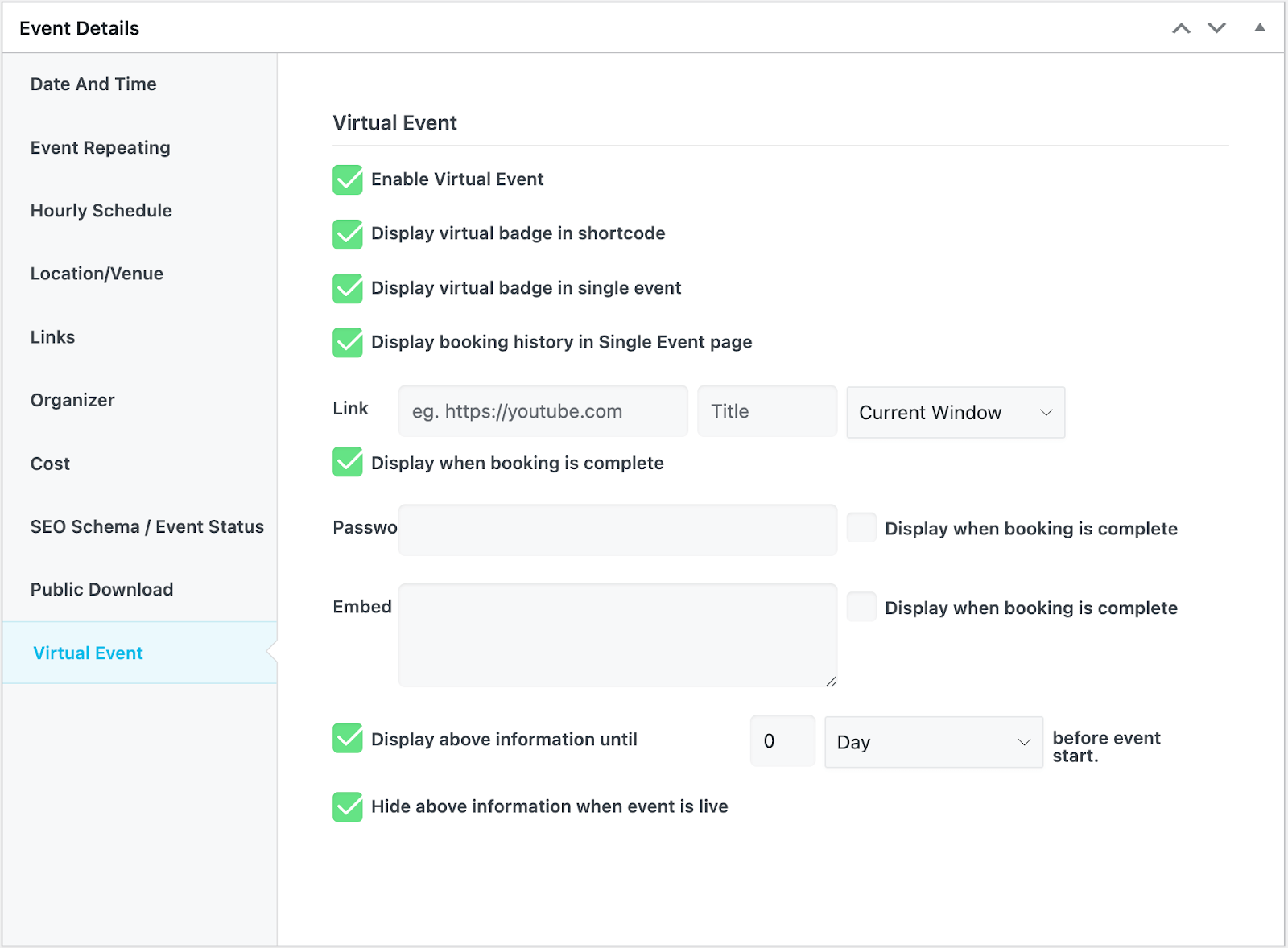Uncheck Enable Virtual Event
The height and width of the screenshot is (948, 1288).
[x=348, y=179]
